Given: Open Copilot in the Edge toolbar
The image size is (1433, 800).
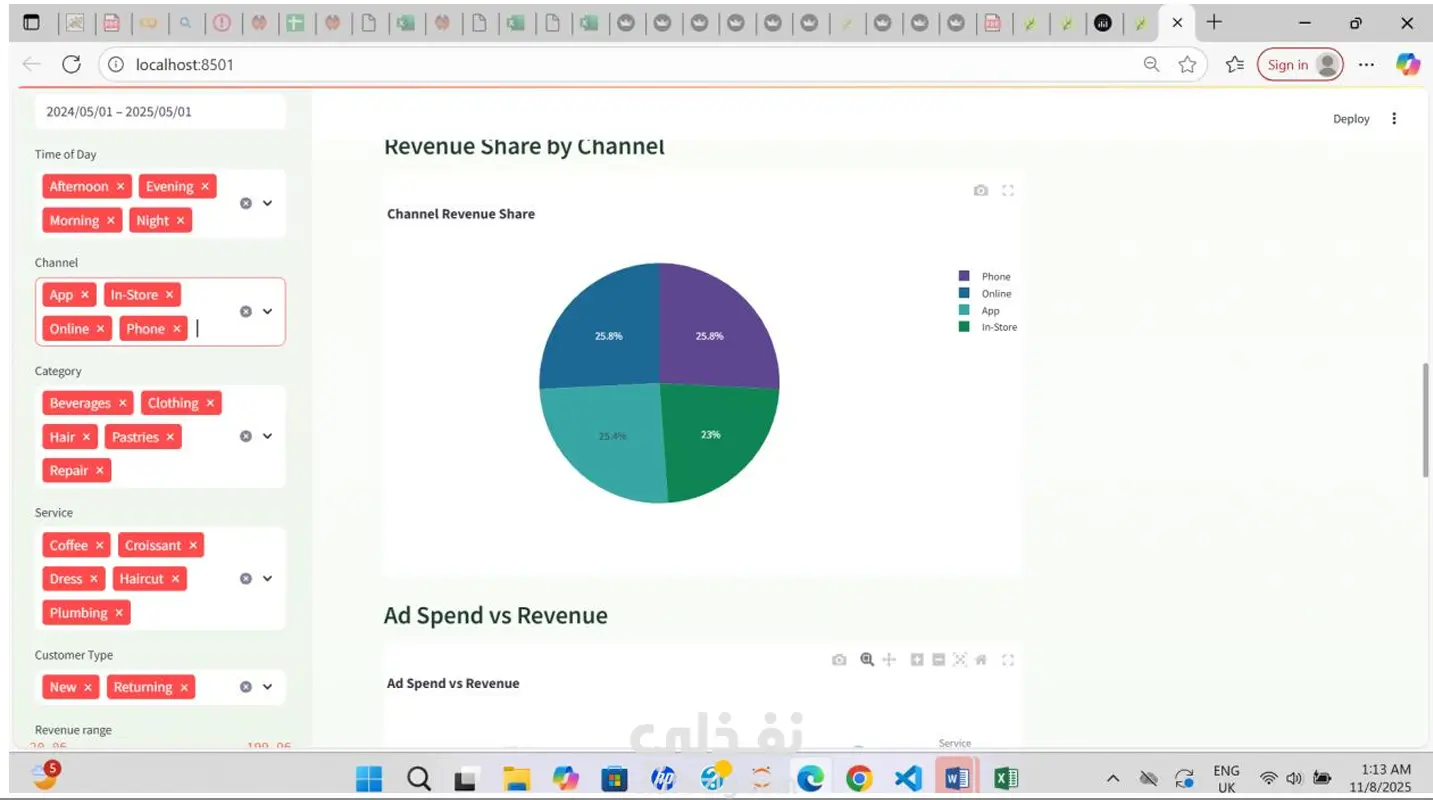Looking at the screenshot, I should (1408, 65).
